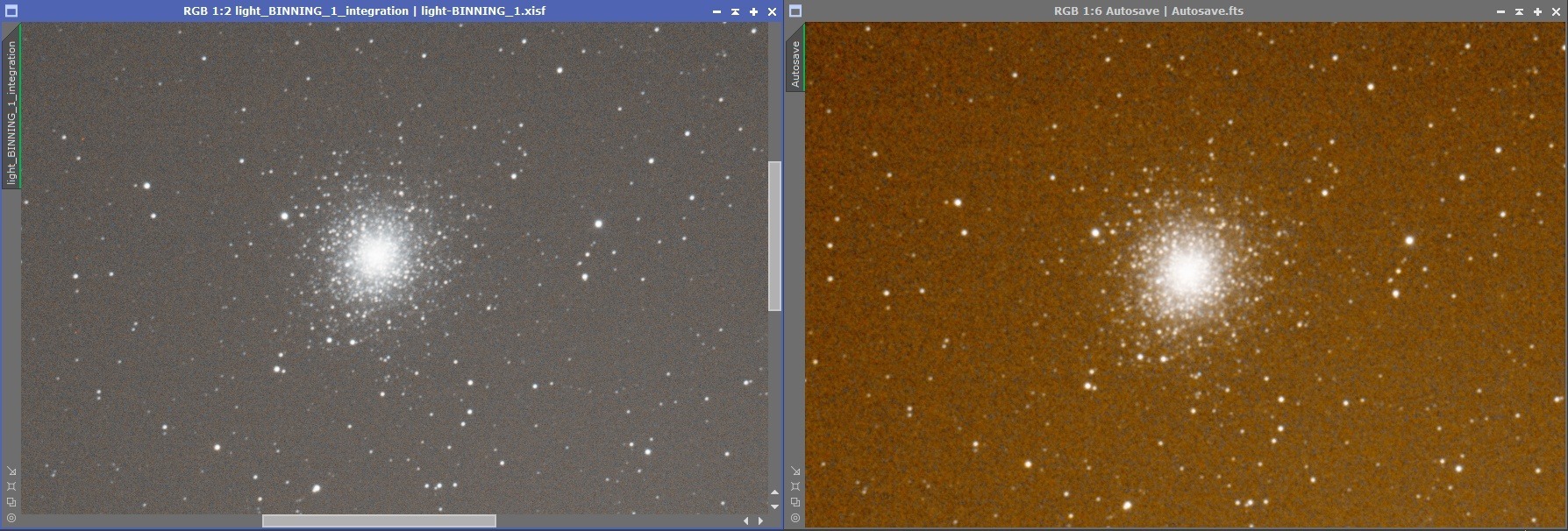Open window menu icon of integration window
This screenshot has height=531, width=1568.
point(11,11)
